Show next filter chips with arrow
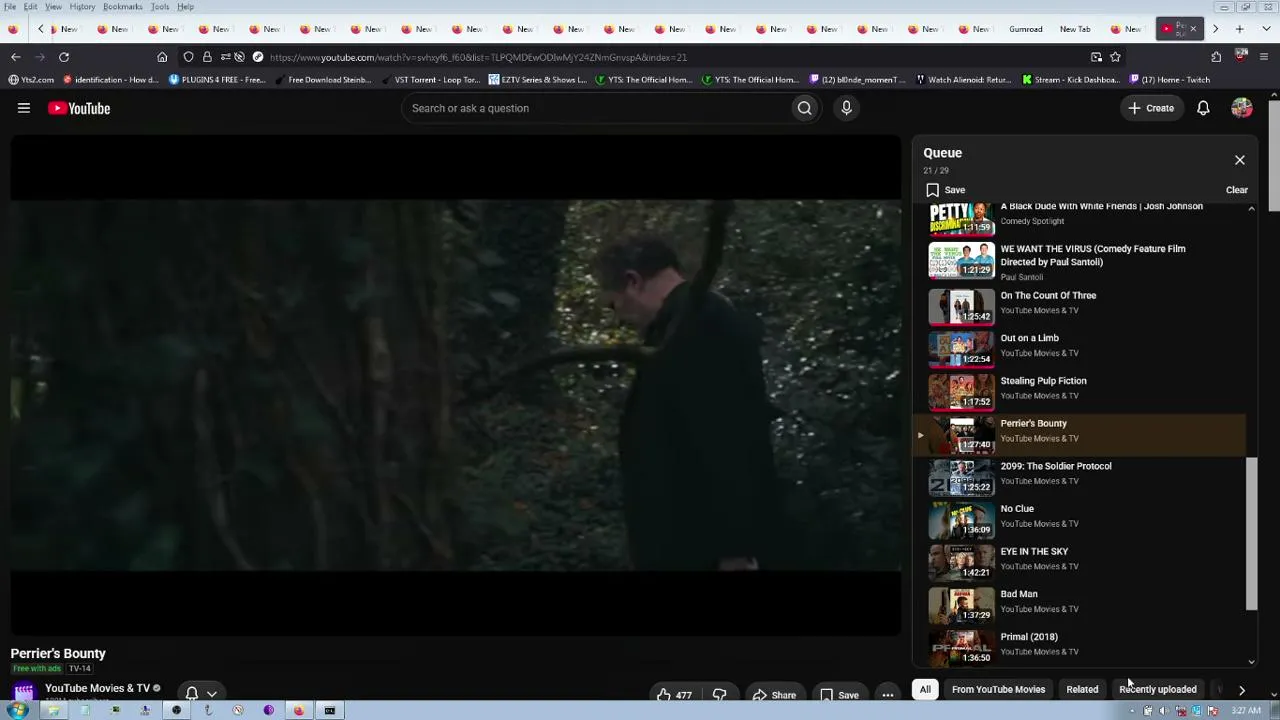The height and width of the screenshot is (720, 1280). [1241, 689]
